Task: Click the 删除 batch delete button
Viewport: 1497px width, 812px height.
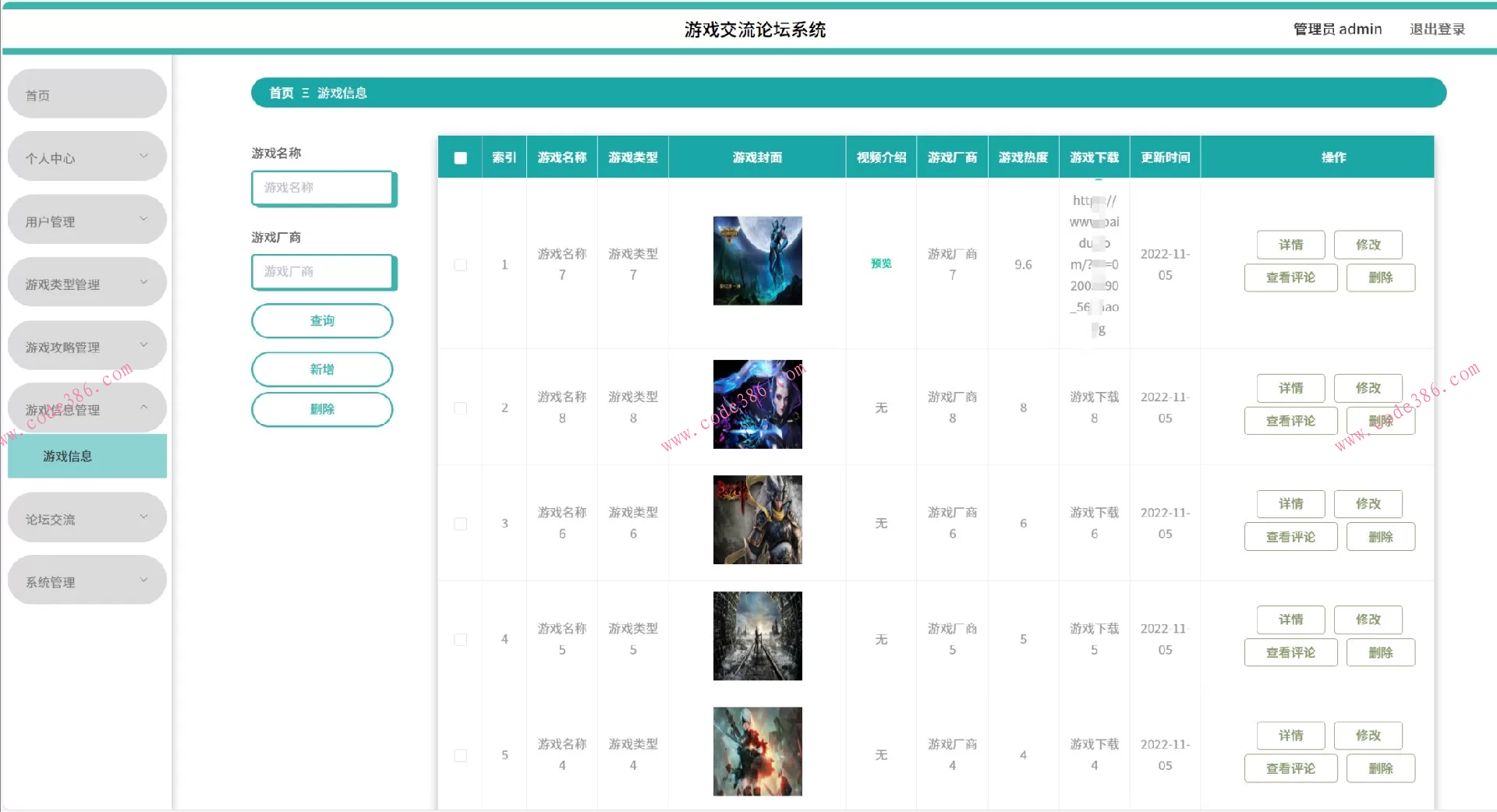Action: click(322, 409)
